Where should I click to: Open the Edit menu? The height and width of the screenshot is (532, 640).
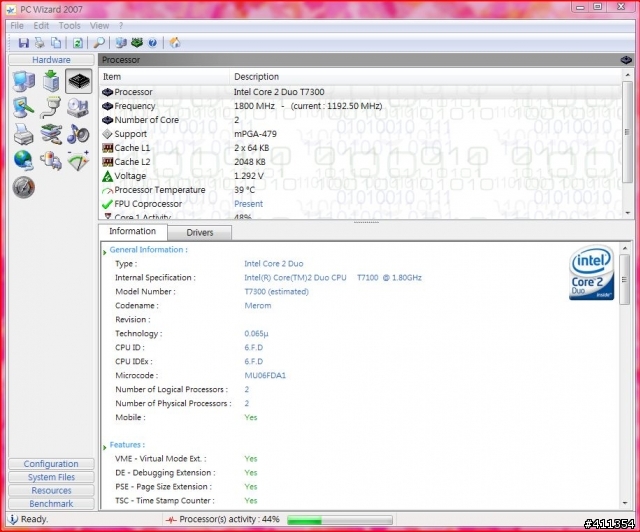41,26
